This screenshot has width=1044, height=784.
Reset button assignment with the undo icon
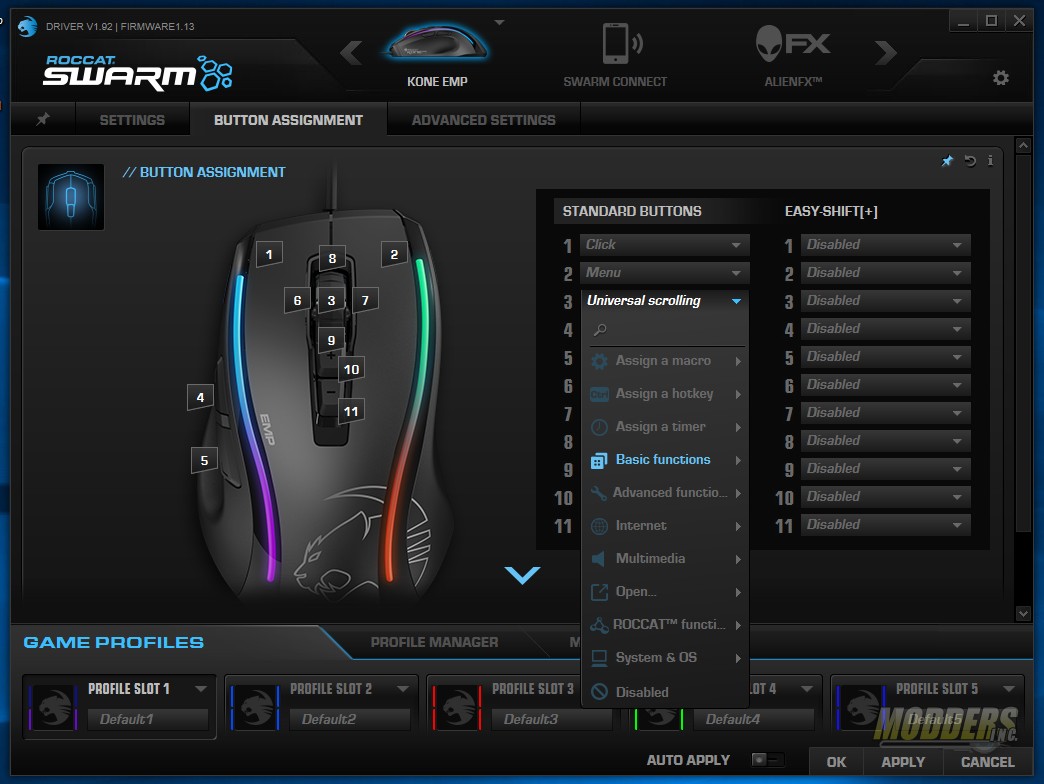pyautogui.click(x=970, y=160)
